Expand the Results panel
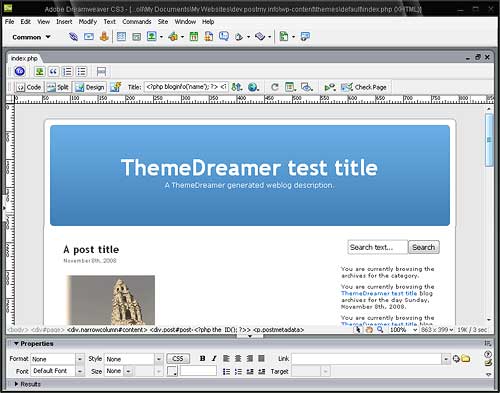The image size is (500, 393). point(16,384)
